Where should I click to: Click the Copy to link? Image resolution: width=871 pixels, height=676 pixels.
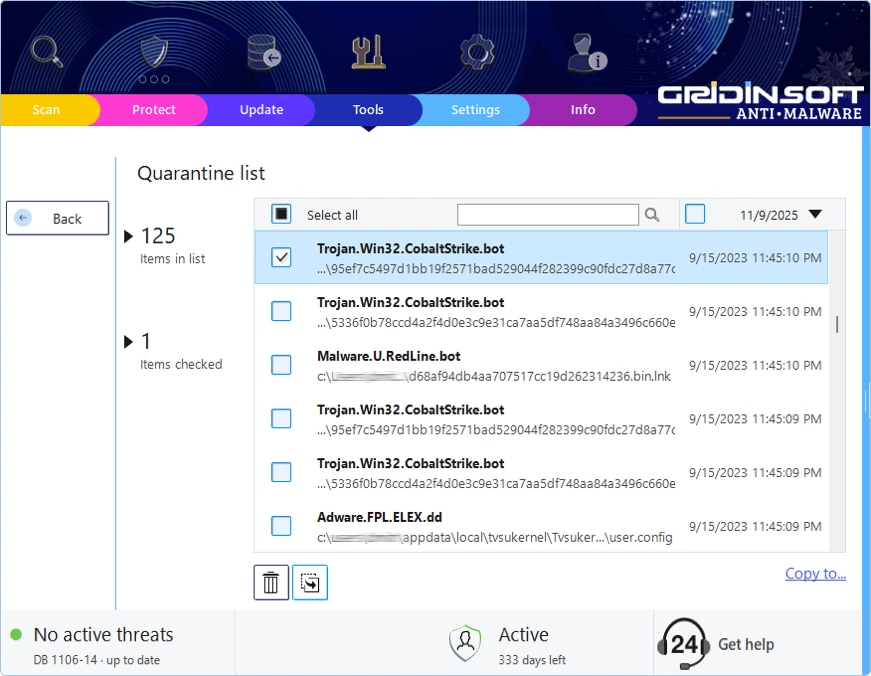(816, 572)
